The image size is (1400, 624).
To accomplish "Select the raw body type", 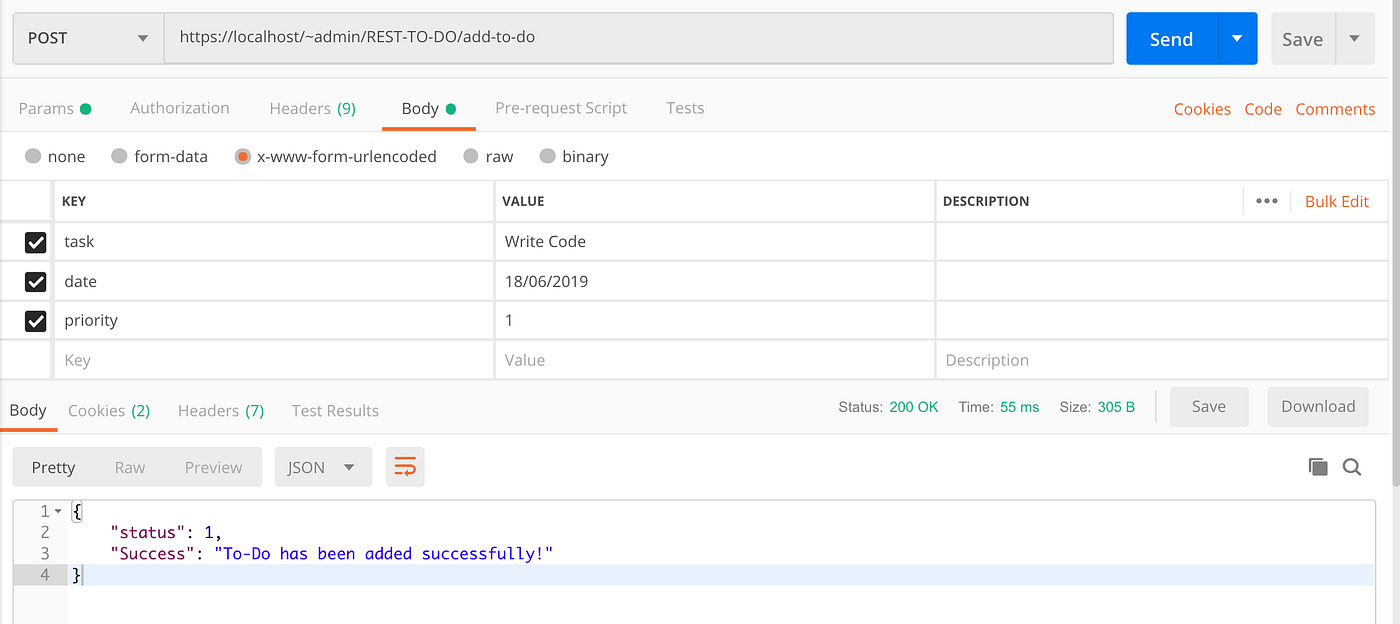I will pos(470,156).
